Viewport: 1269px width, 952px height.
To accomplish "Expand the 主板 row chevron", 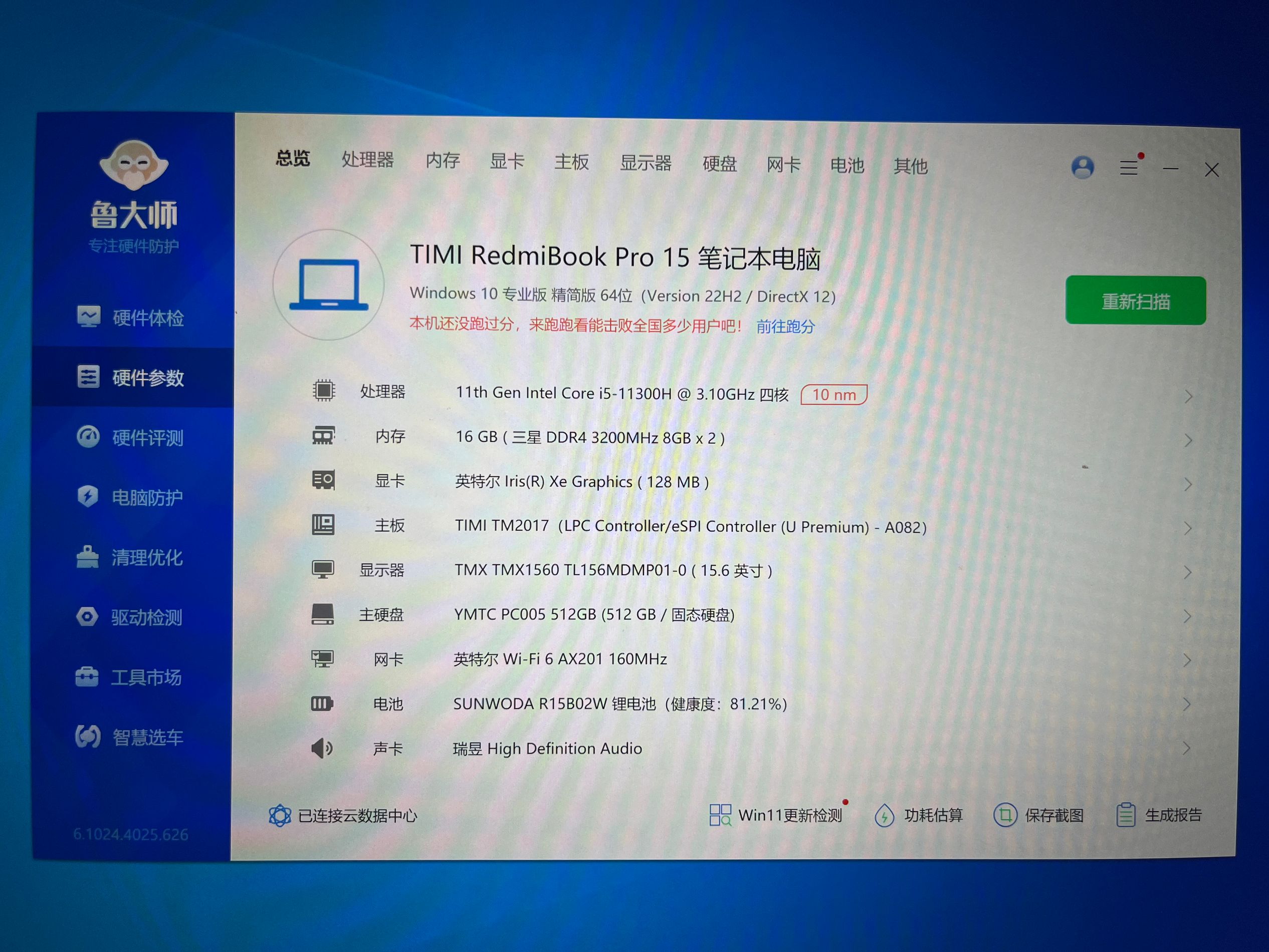I will coord(1188,528).
